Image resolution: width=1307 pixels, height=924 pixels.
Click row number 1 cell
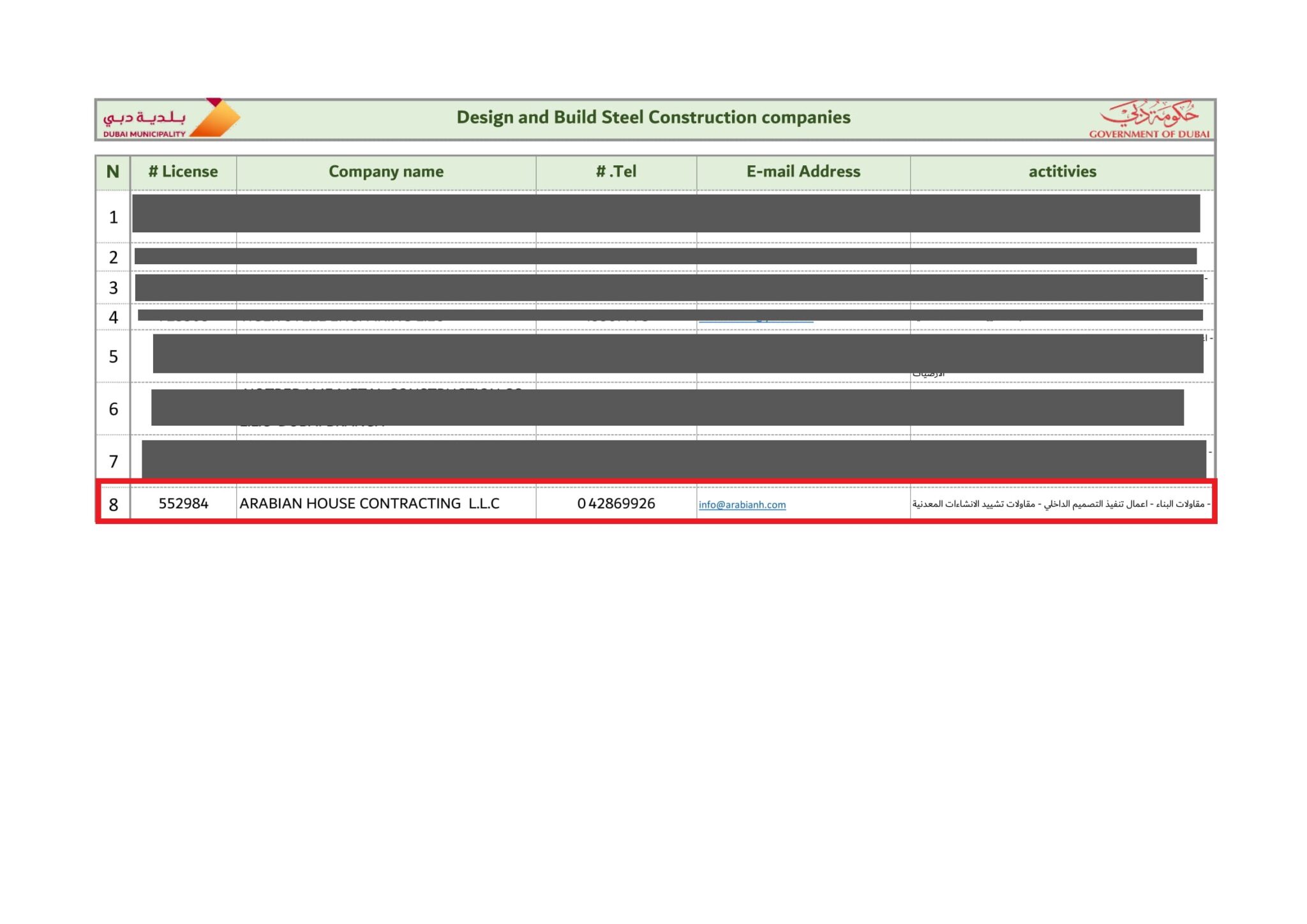point(114,218)
